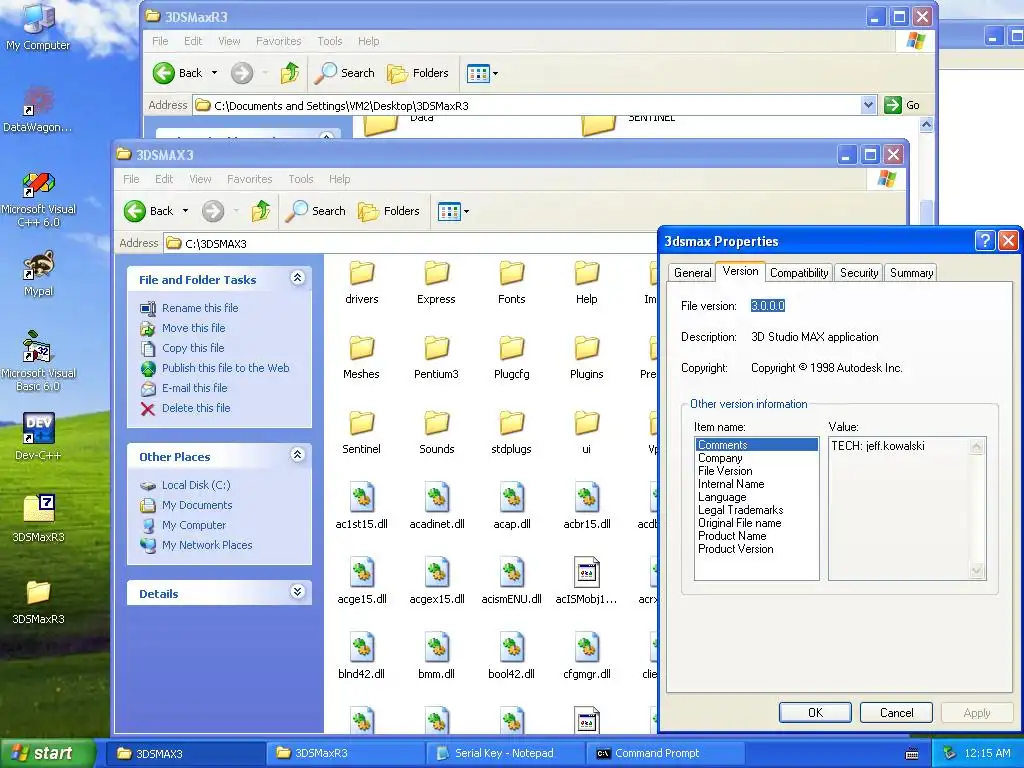The image size is (1024, 768).
Task: Click Cancel in 3dsmax Properties dialog
Action: click(x=896, y=712)
